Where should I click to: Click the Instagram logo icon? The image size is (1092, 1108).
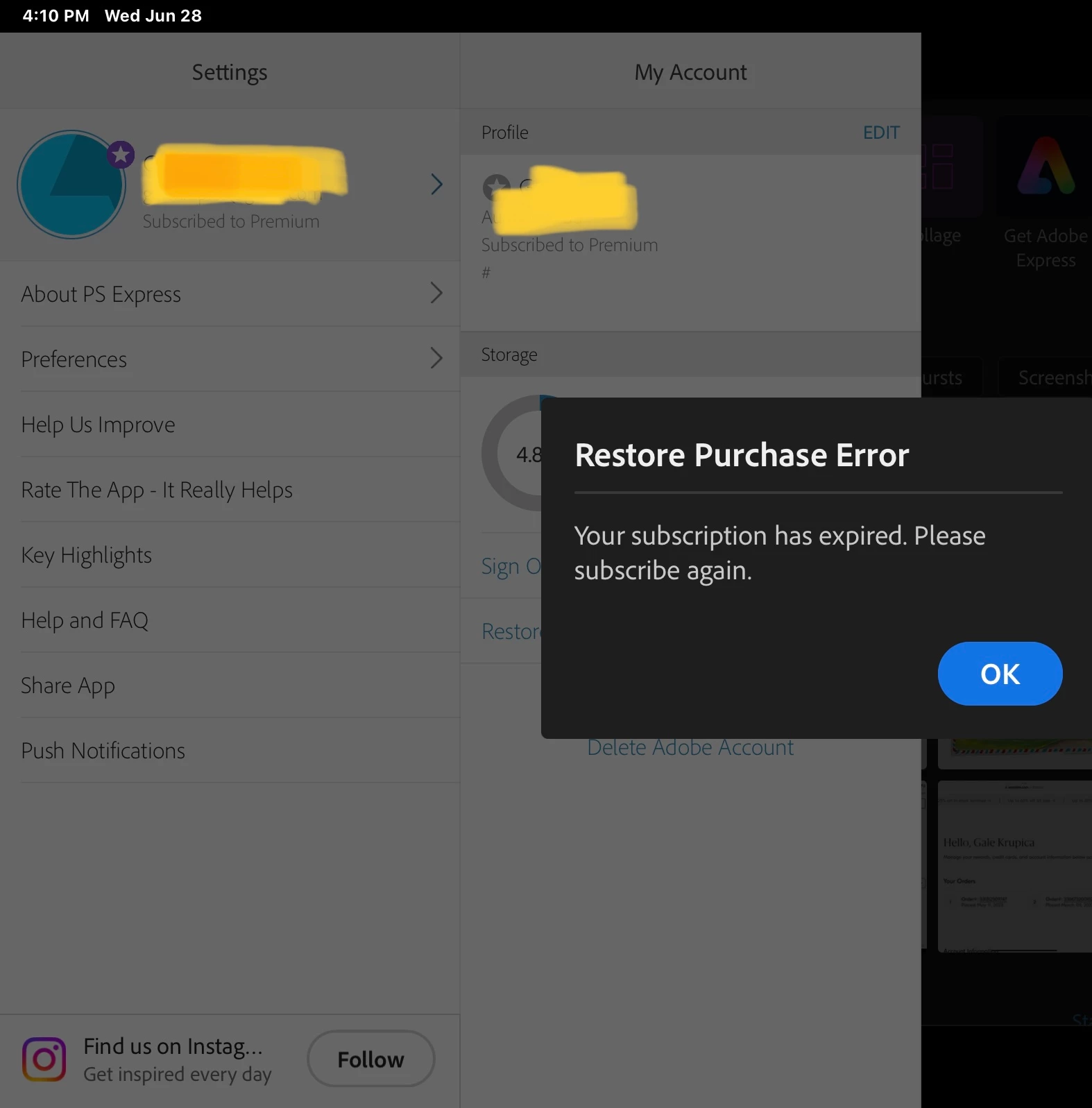pyautogui.click(x=44, y=1059)
